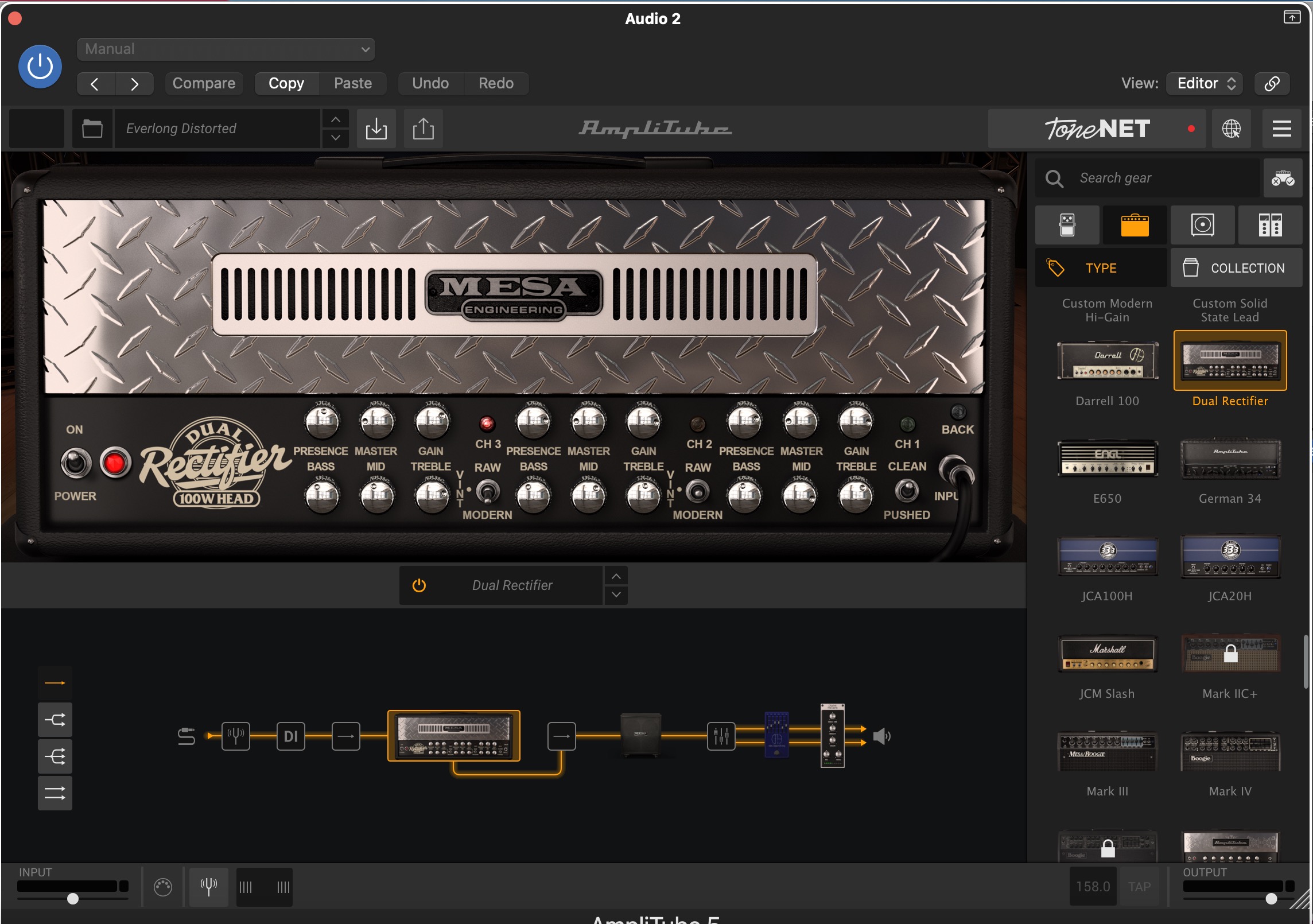The height and width of the screenshot is (924, 1313).
Task: Select the locked Mark IIC+ amp
Action: point(1230,653)
